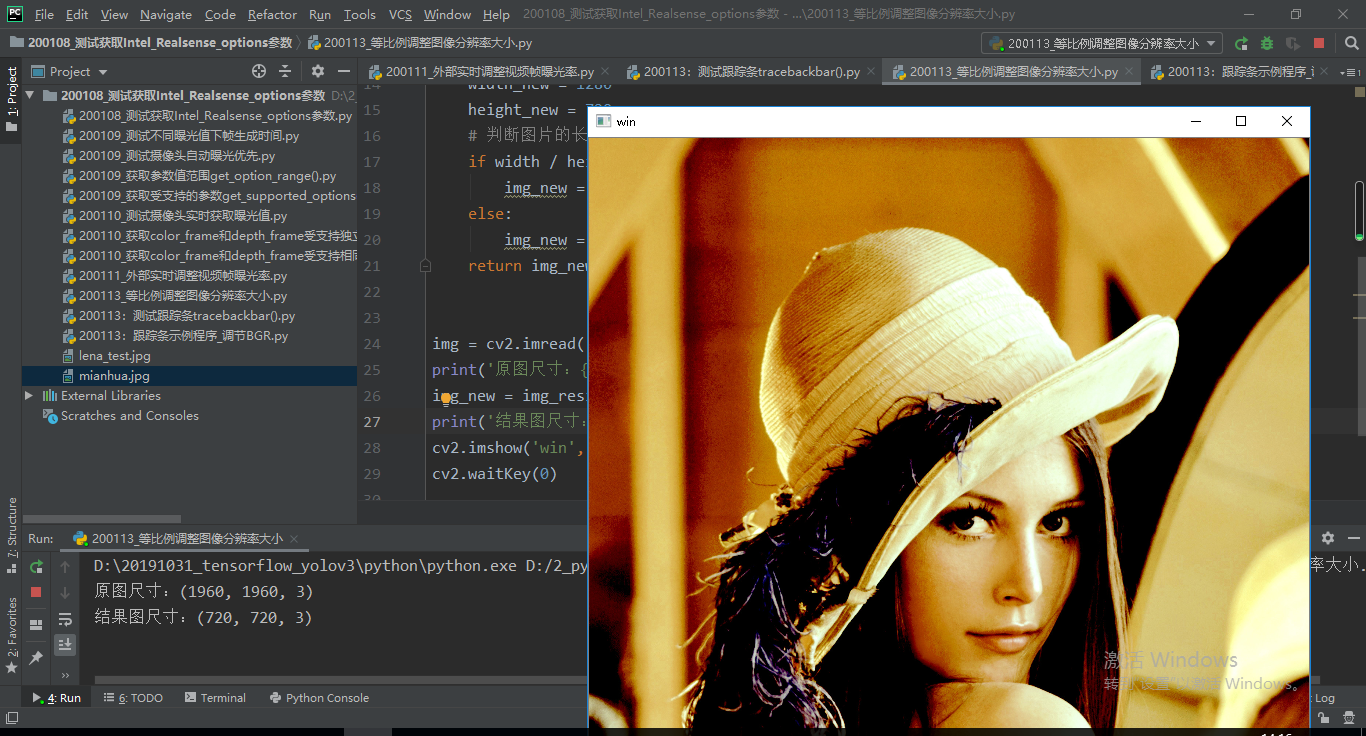This screenshot has width=1366, height=736.
Task: Open Search Everywhere magnifier icon
Action: pos(1351,43)
